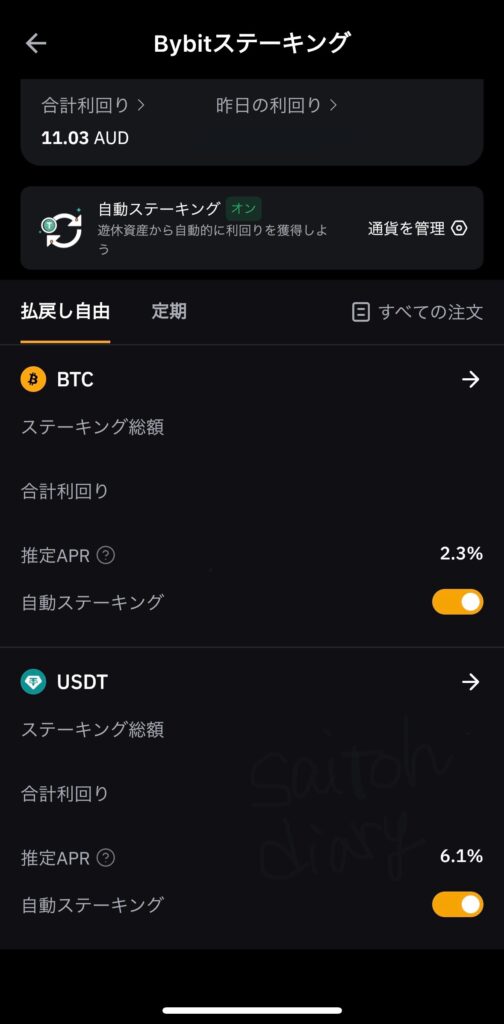View すべての注文 link
504x1024 pixels.
(431, 312)
